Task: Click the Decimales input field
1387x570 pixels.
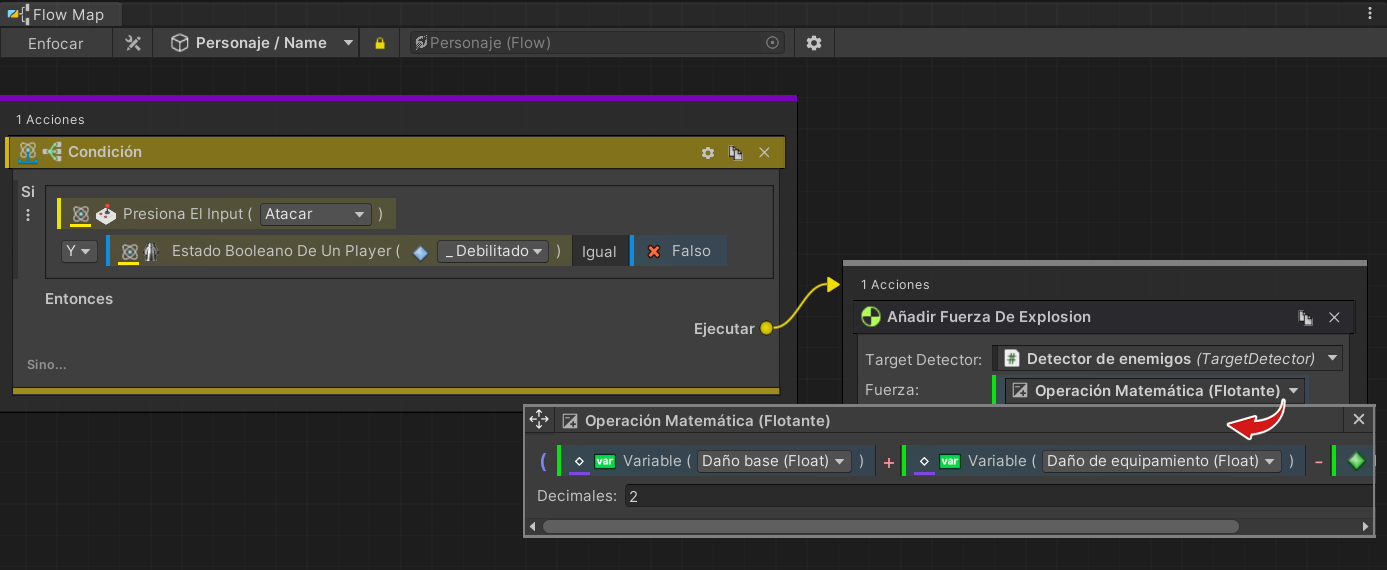Action: click(x=995, y=496)
